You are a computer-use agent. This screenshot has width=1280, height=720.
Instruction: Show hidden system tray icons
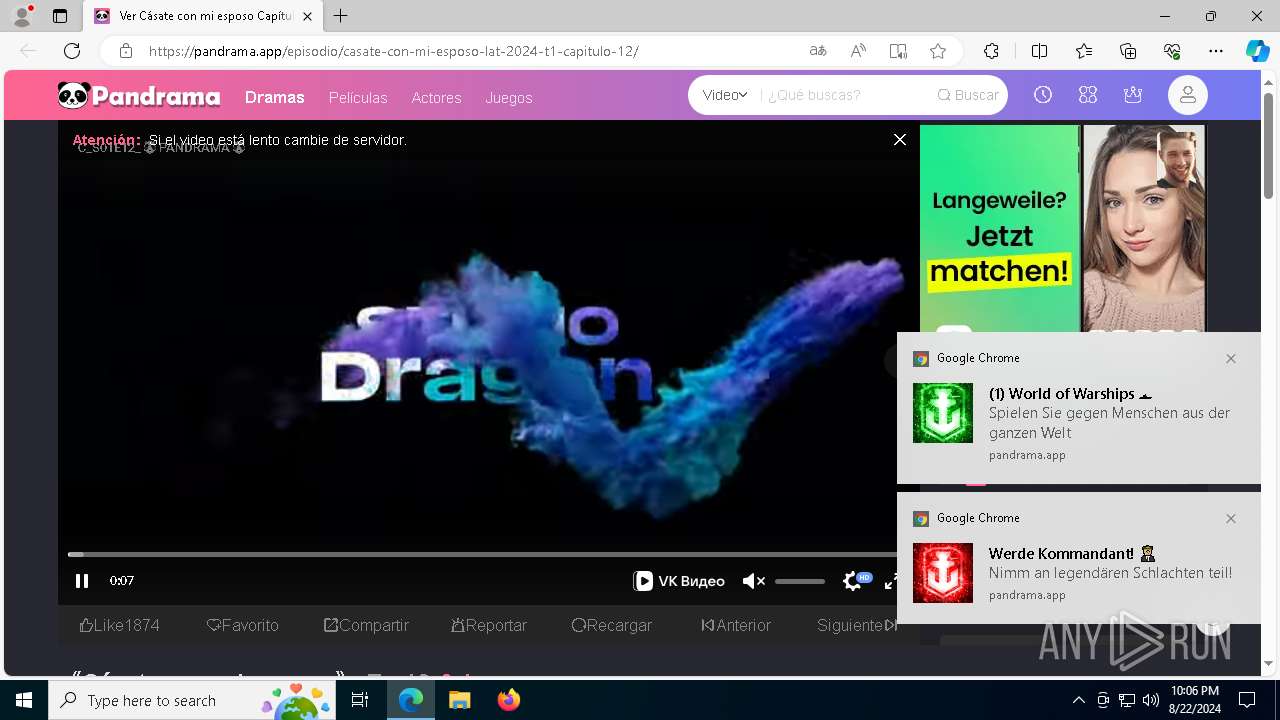[1078, 700]
